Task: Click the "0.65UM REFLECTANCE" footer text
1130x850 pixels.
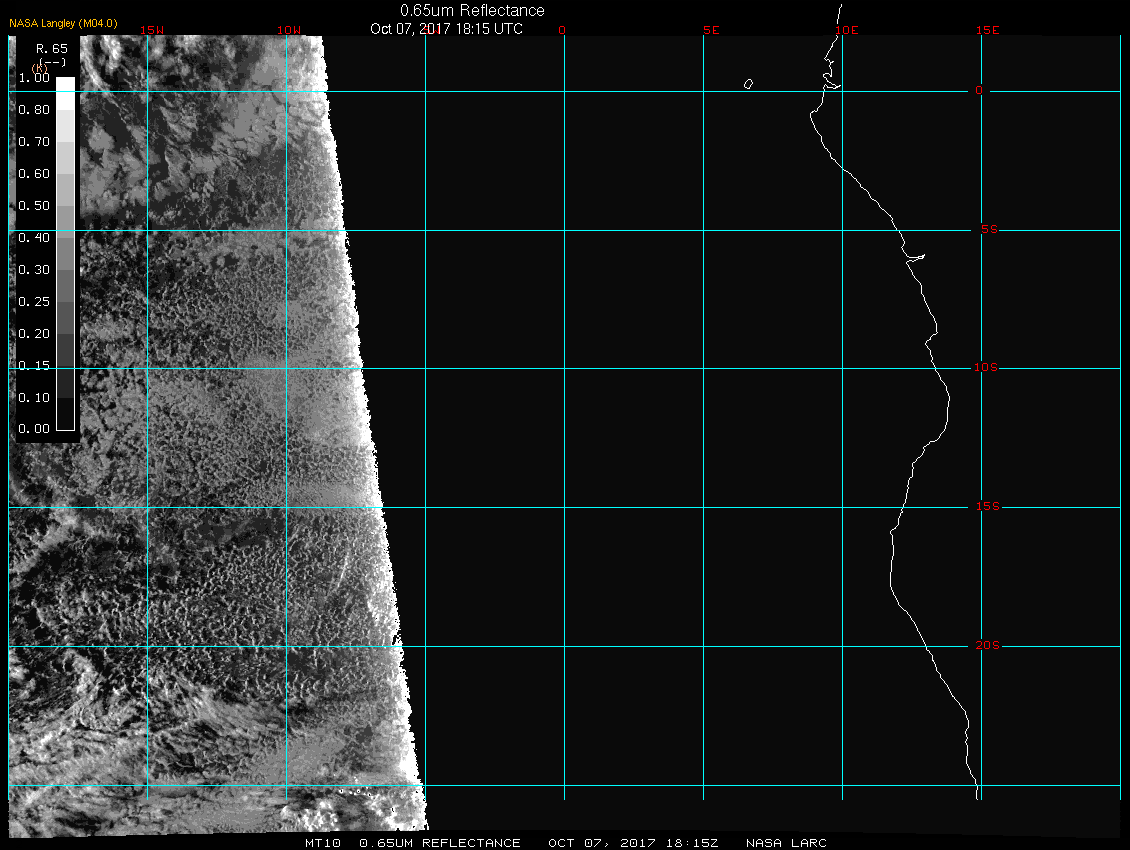Action: coord(440,843)
